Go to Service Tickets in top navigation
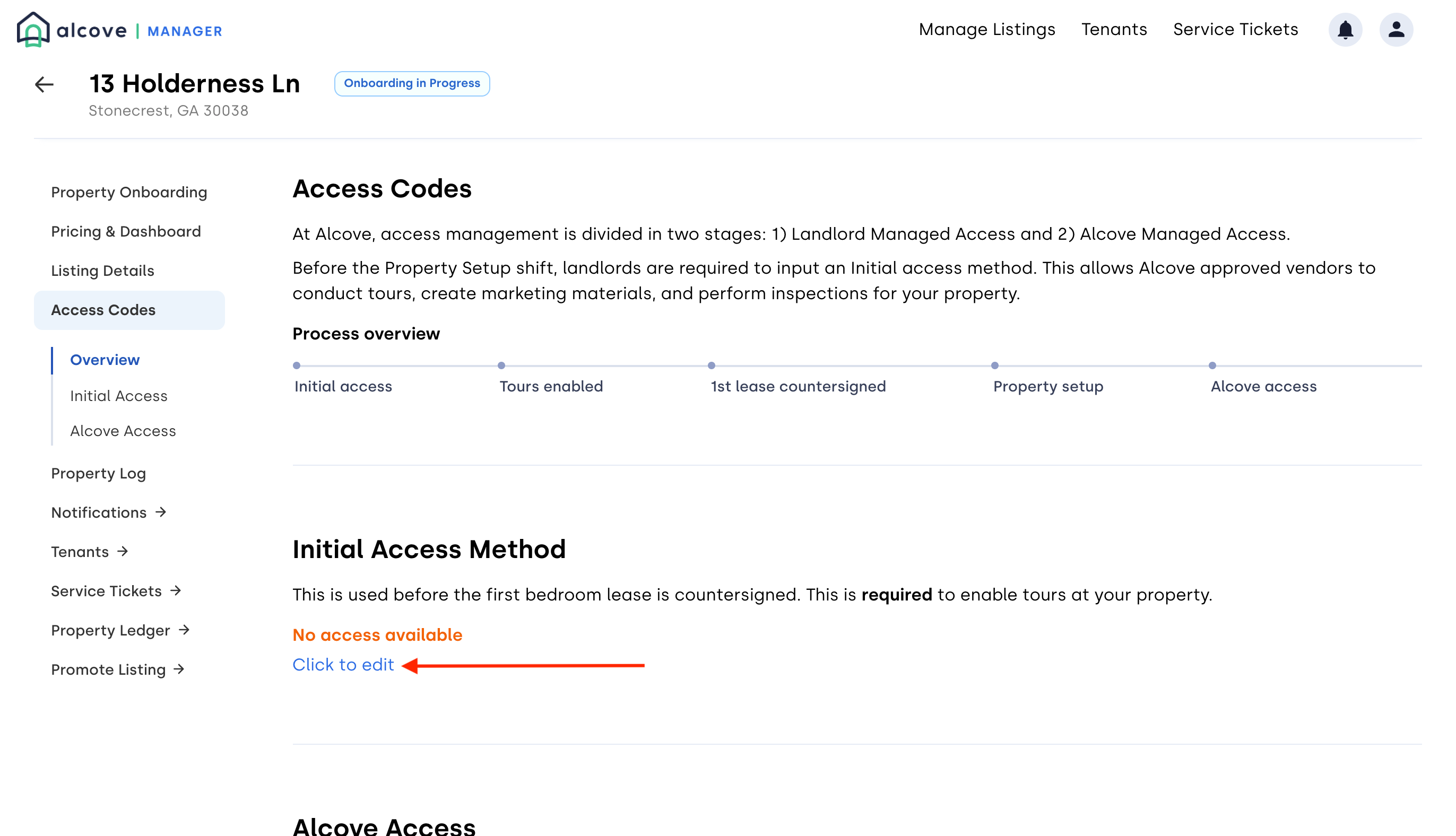Viewport: 1456px width, 836px height. point(1235,30)
